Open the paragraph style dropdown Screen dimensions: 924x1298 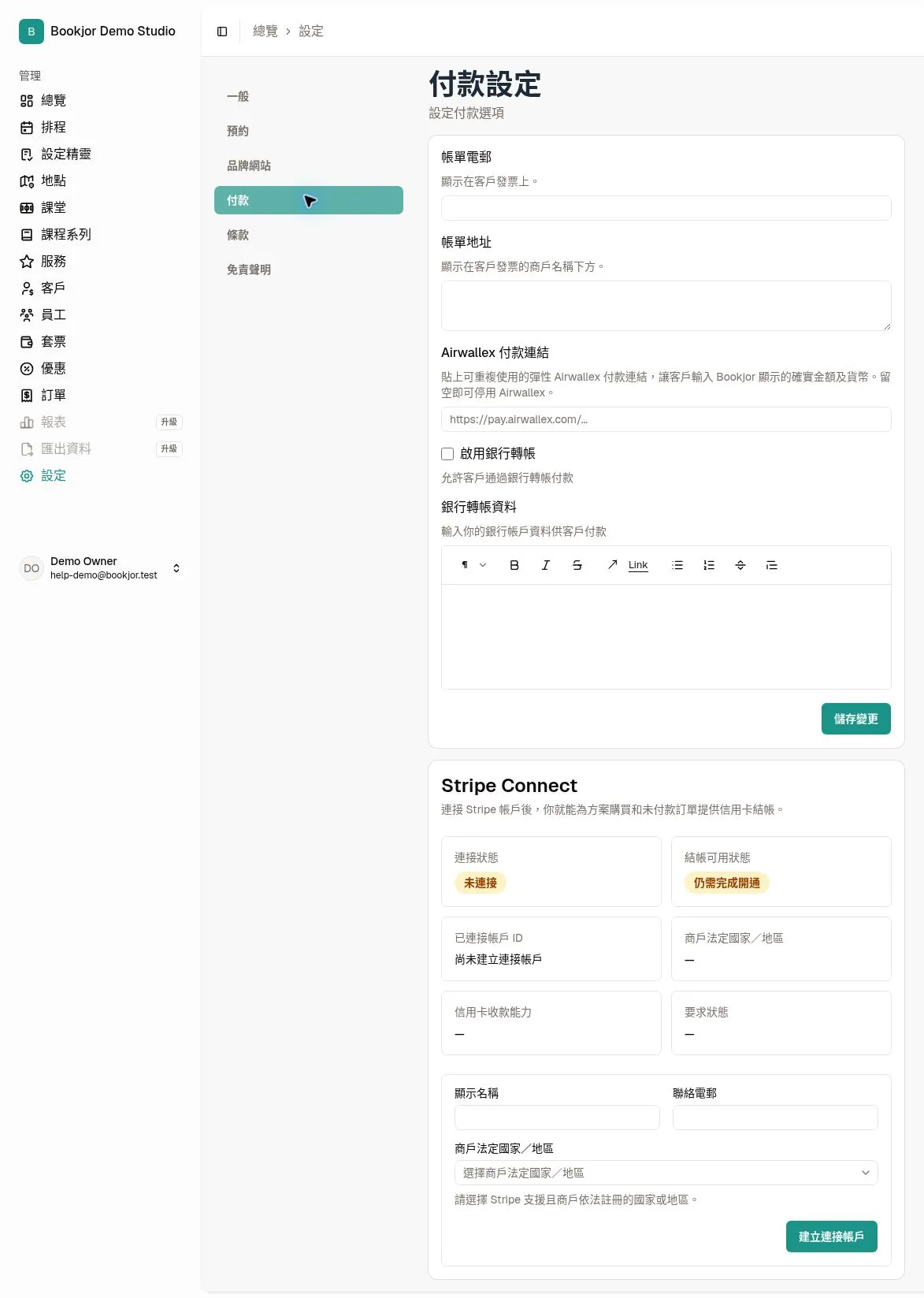click(x=473, y=565)
